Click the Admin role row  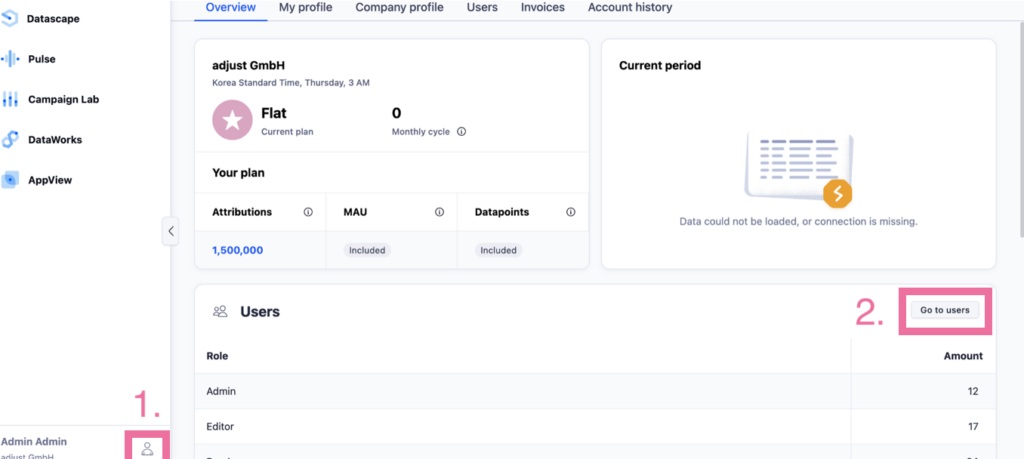tap(595, 391)
